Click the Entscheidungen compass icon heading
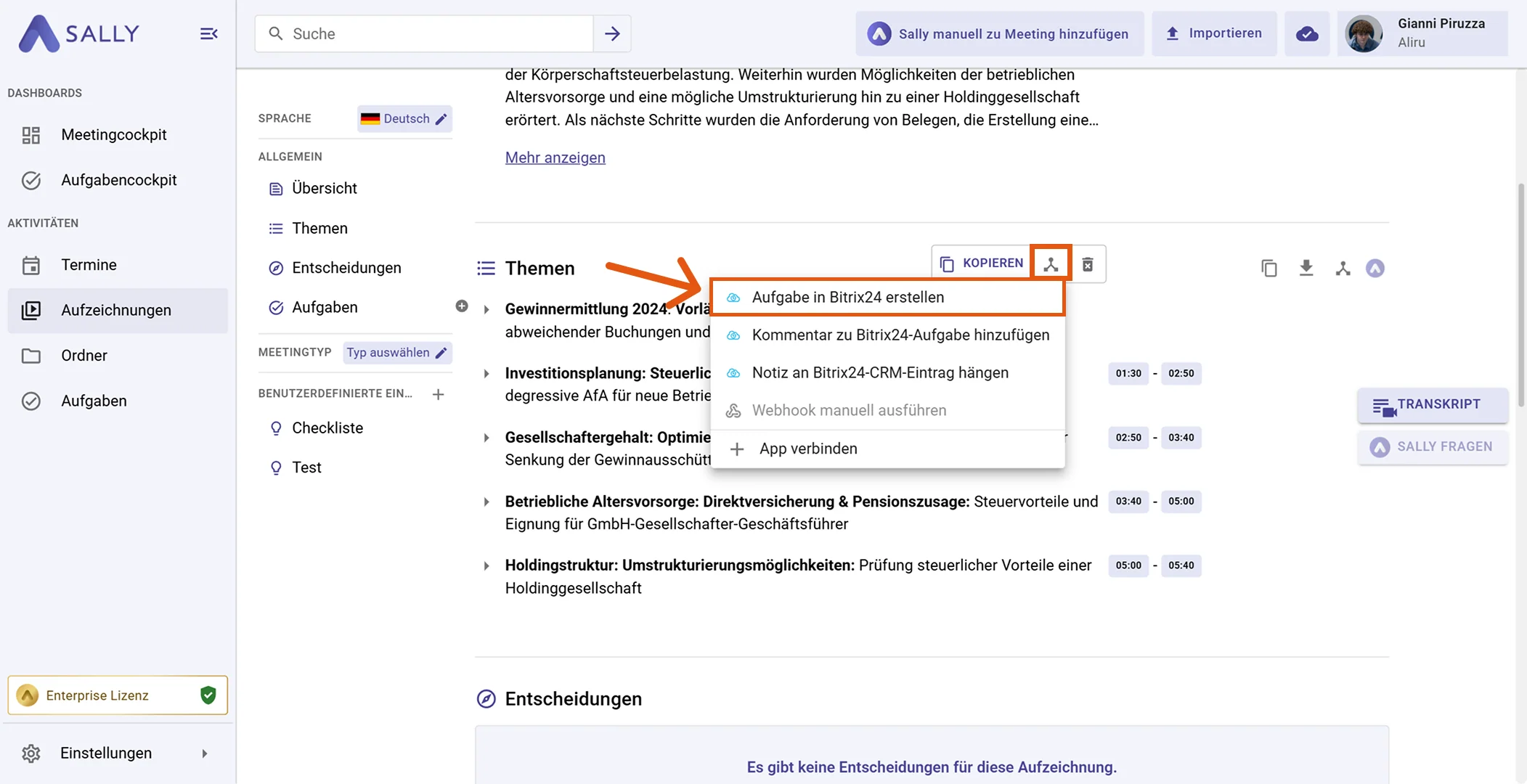This screenshot has width=1527, height=784. coord(486,699)
